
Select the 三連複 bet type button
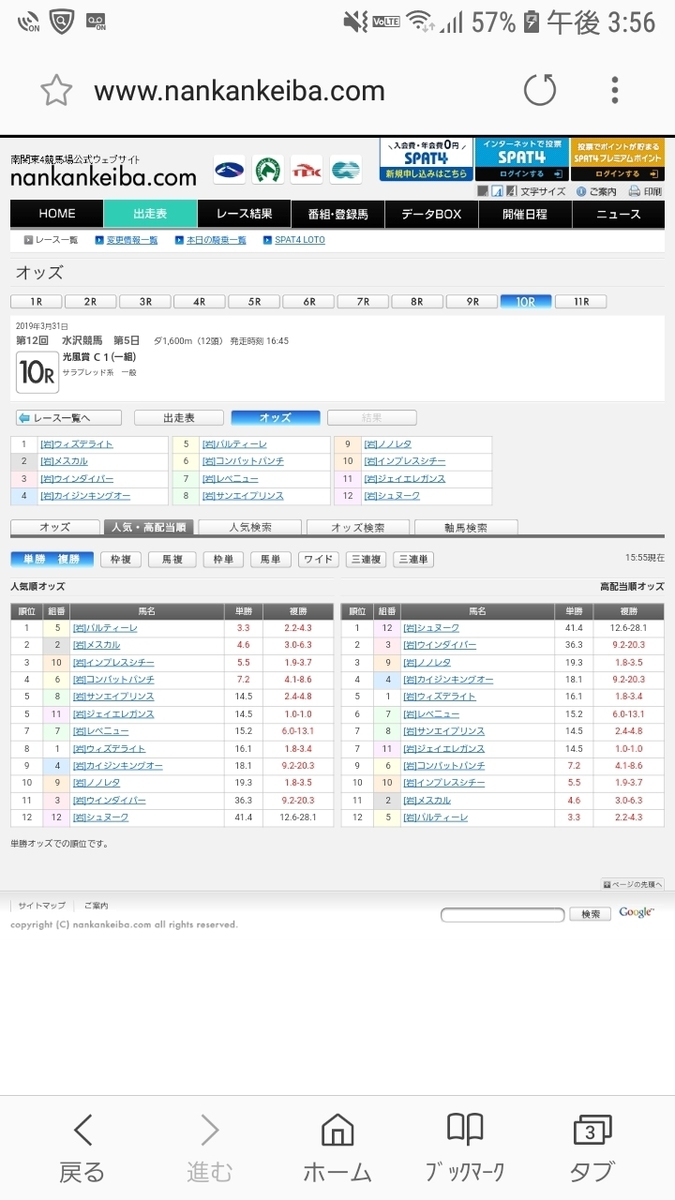click(366, 560)
